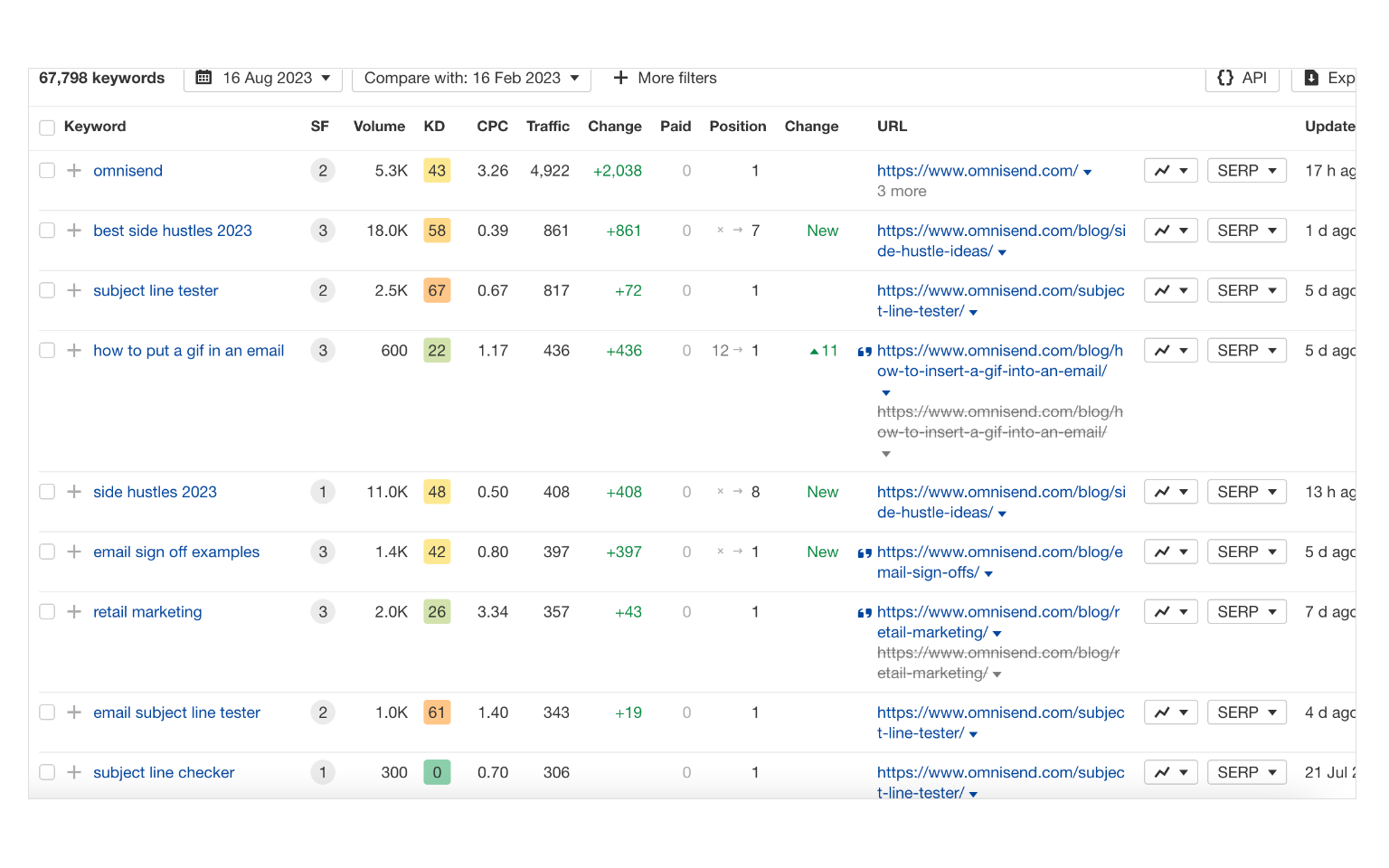The image size is (1389, 868).
Task: Open position history chart for retail marketing
Action: pyautogui.click(x=1171, y=612)
